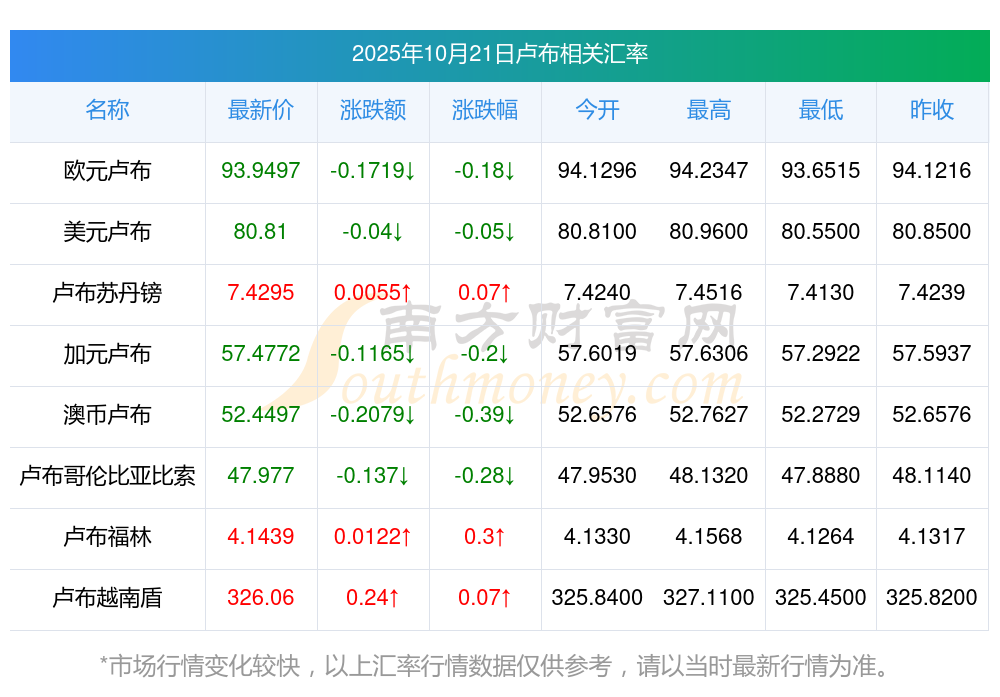Click the 最低 column header
The image size is (1000, 697).
(820, 110)
